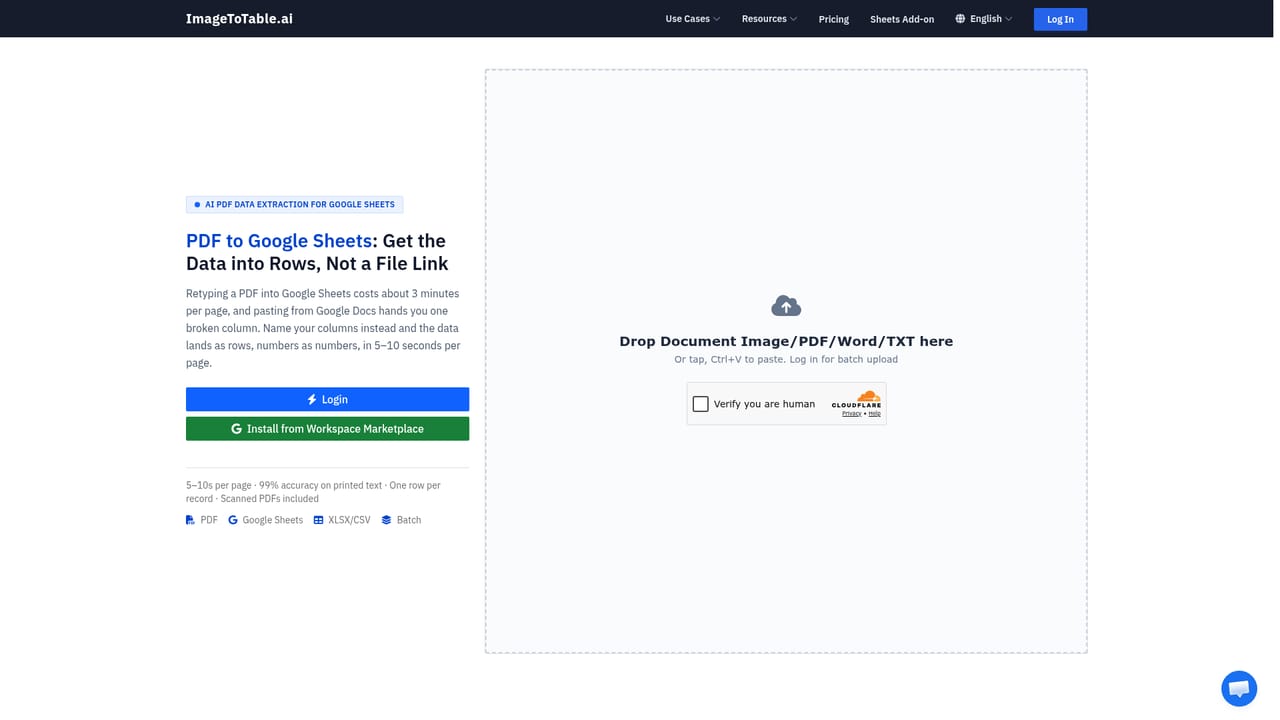Screen dimensions: 1280x720
Task: Click the 'Or tap, Ctrl+V to paste' text
Action: [786, 359]
